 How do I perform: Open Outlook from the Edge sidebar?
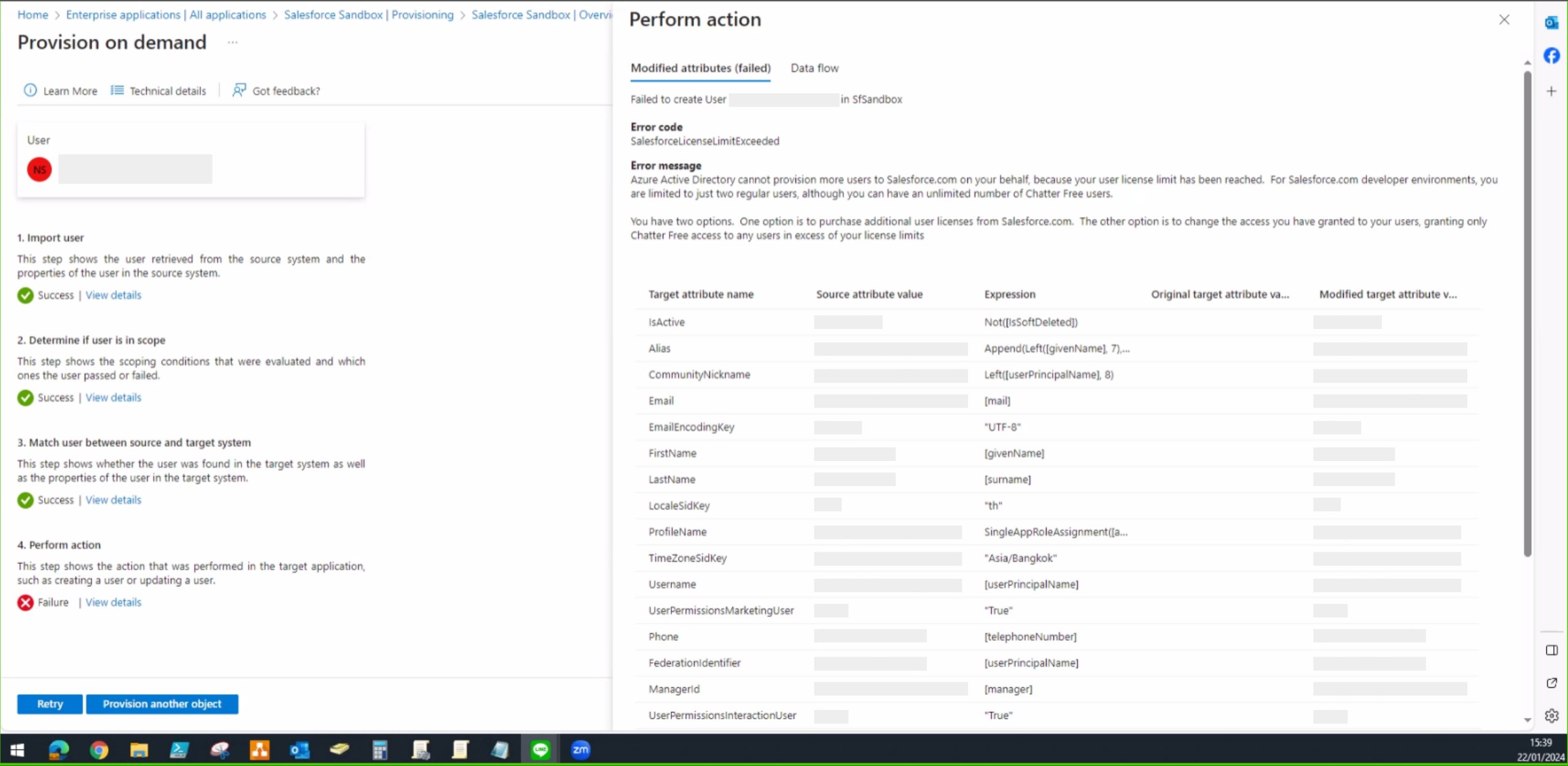(x=1552, y=22)
